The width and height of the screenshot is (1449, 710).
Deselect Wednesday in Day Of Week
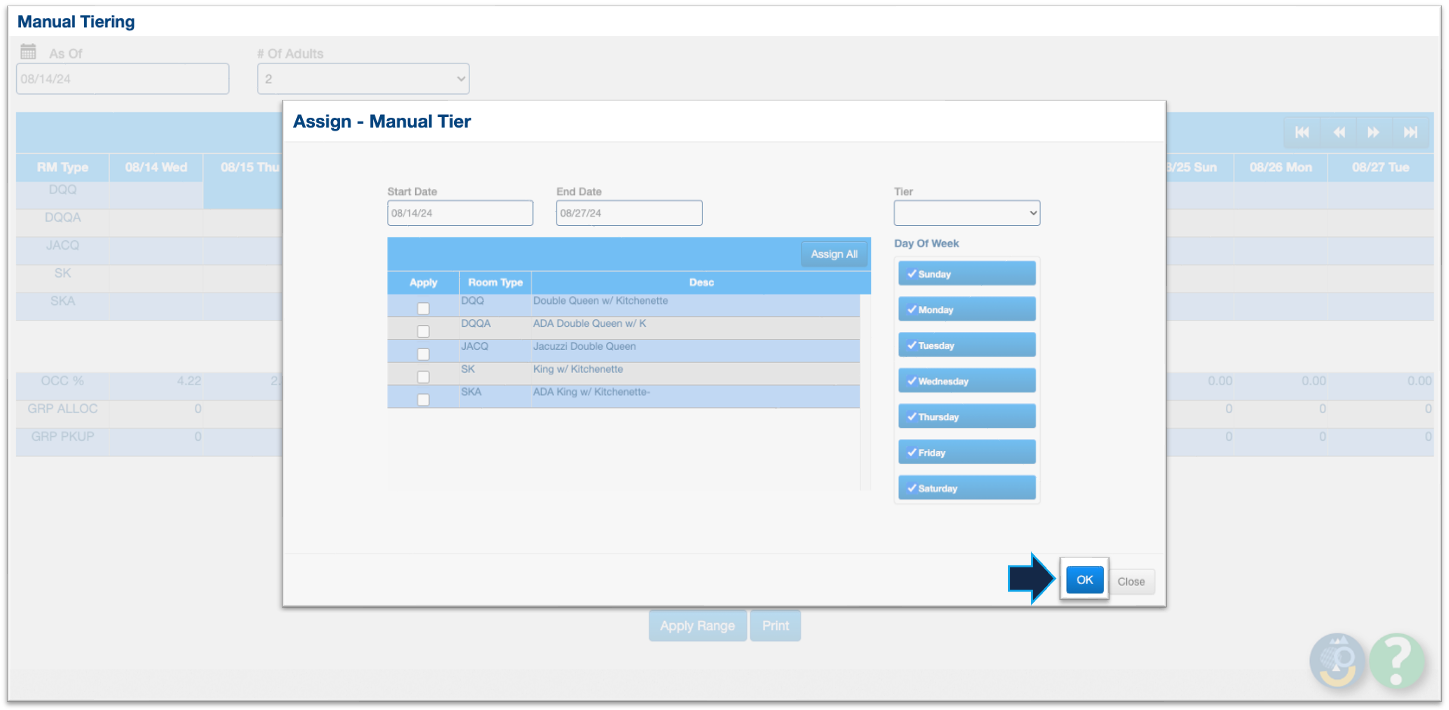[966, 381]
